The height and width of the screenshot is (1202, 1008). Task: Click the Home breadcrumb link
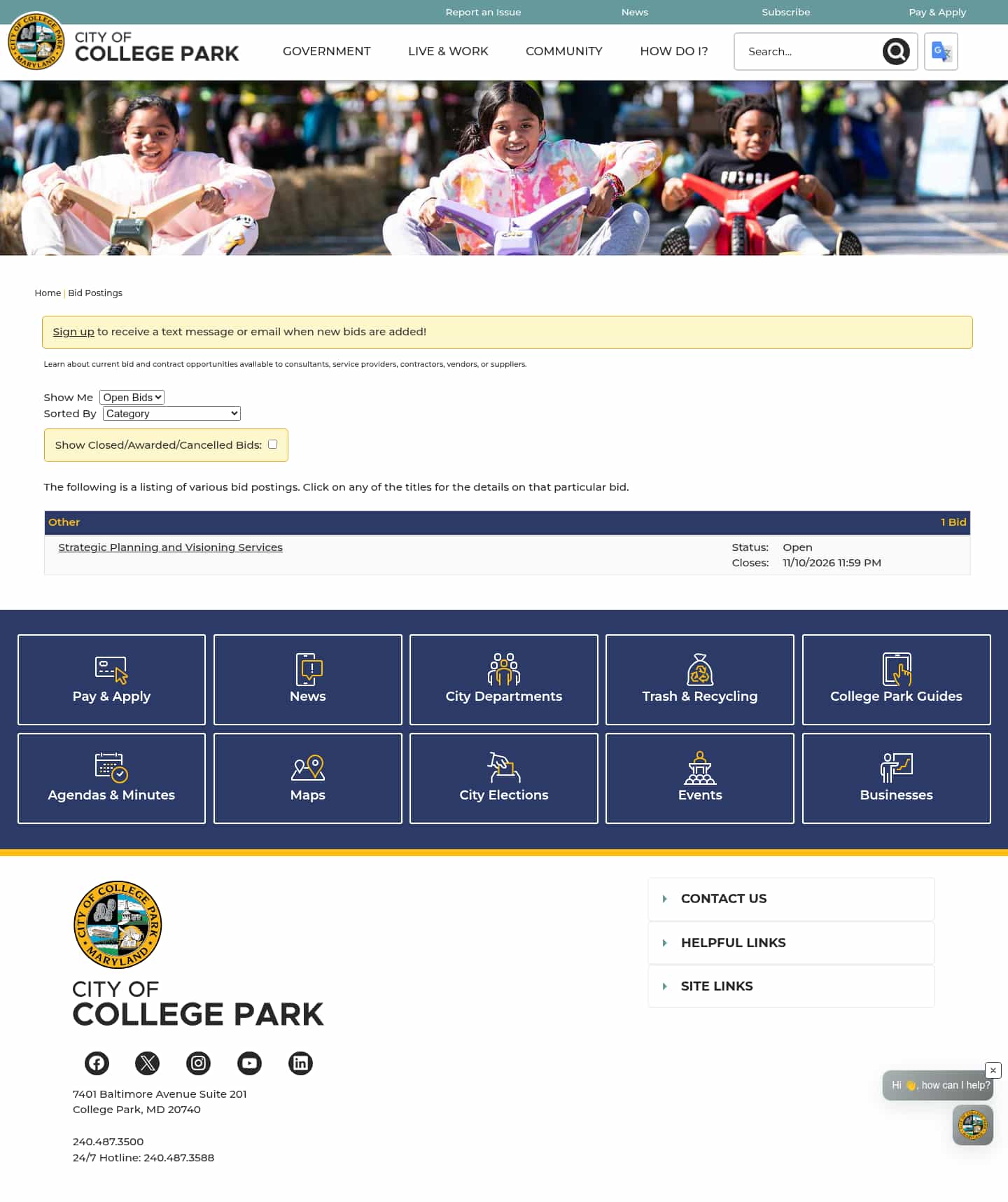coord(48,293)
